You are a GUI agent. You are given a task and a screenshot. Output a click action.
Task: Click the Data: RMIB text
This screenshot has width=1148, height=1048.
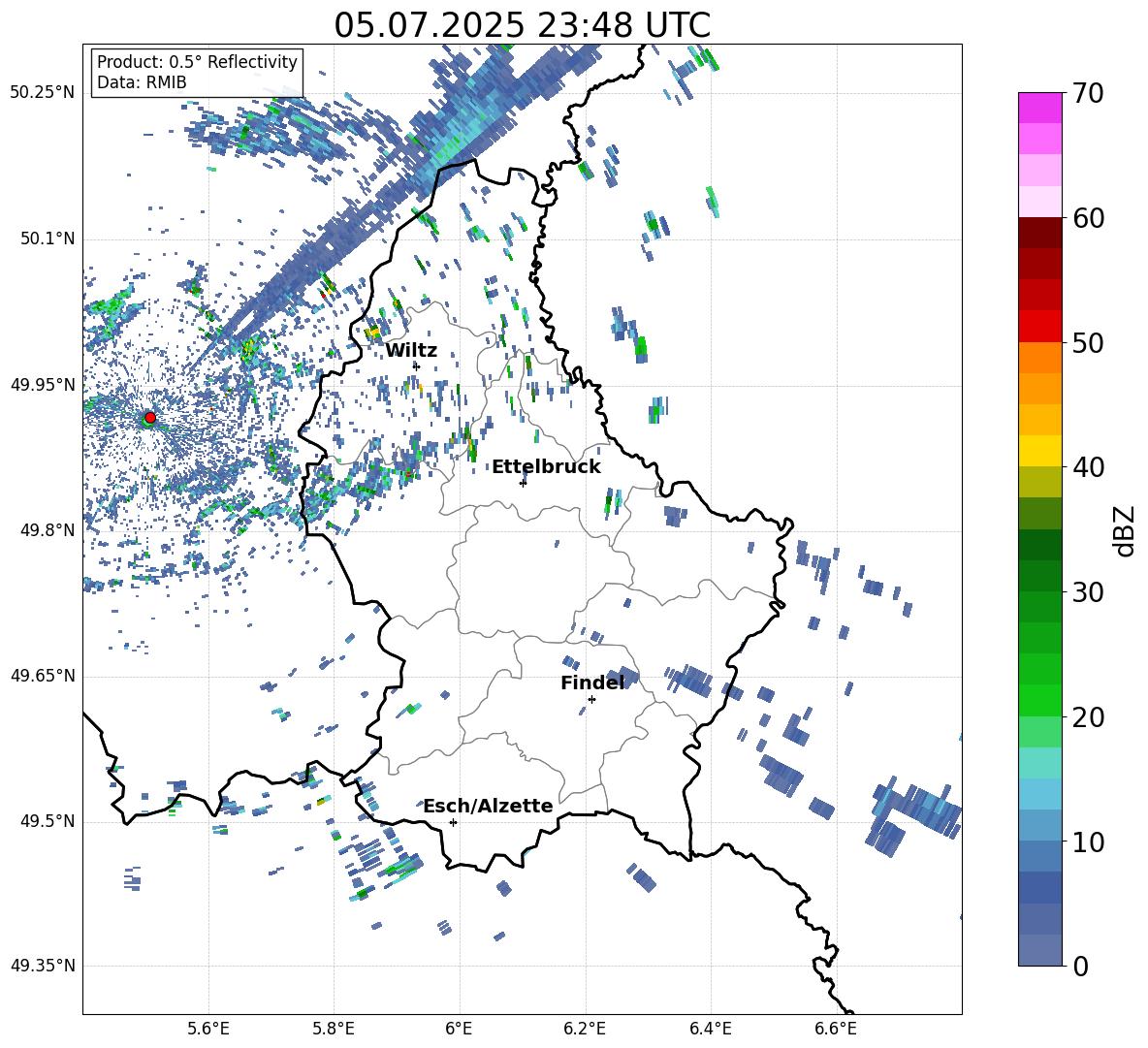point(142,82)
